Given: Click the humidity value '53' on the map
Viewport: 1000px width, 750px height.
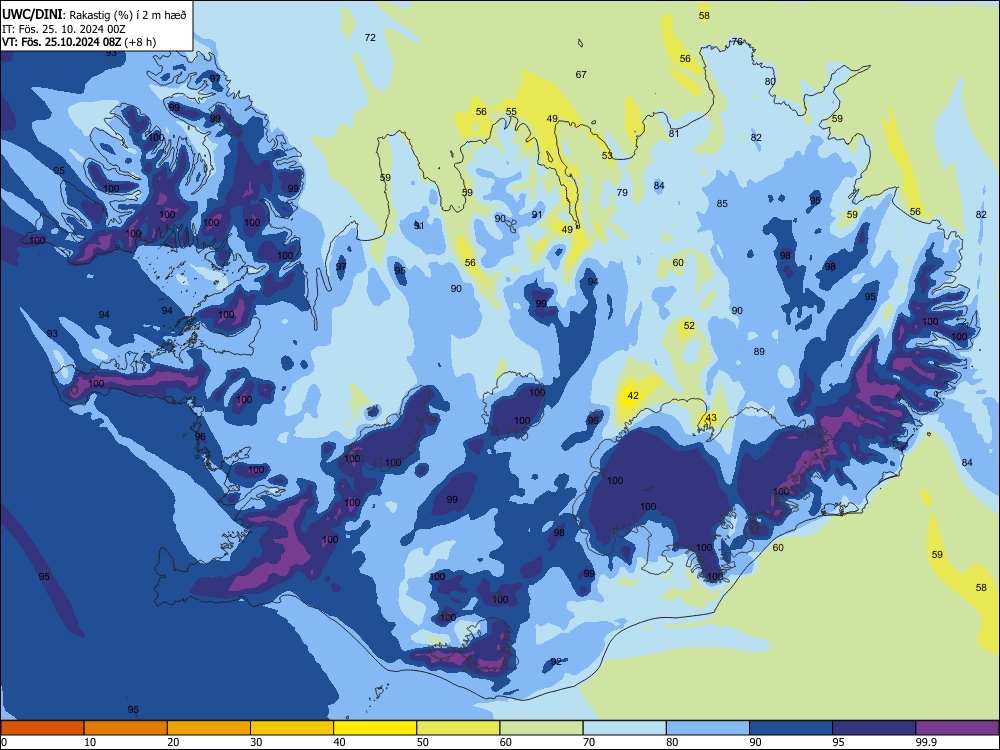Looking at the screenshot, I should point(607,156).
